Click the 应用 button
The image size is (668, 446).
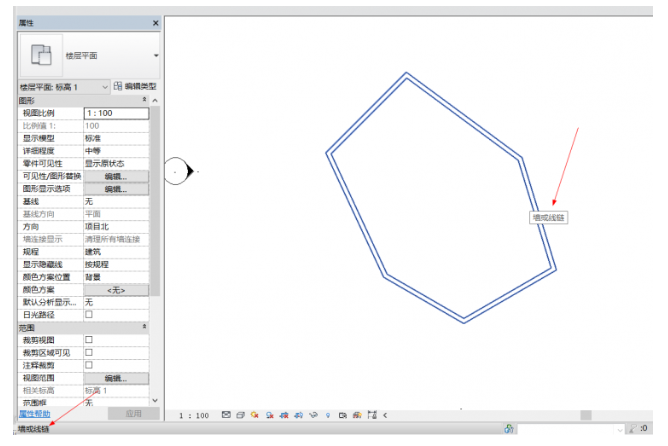[x=133, y=414]
